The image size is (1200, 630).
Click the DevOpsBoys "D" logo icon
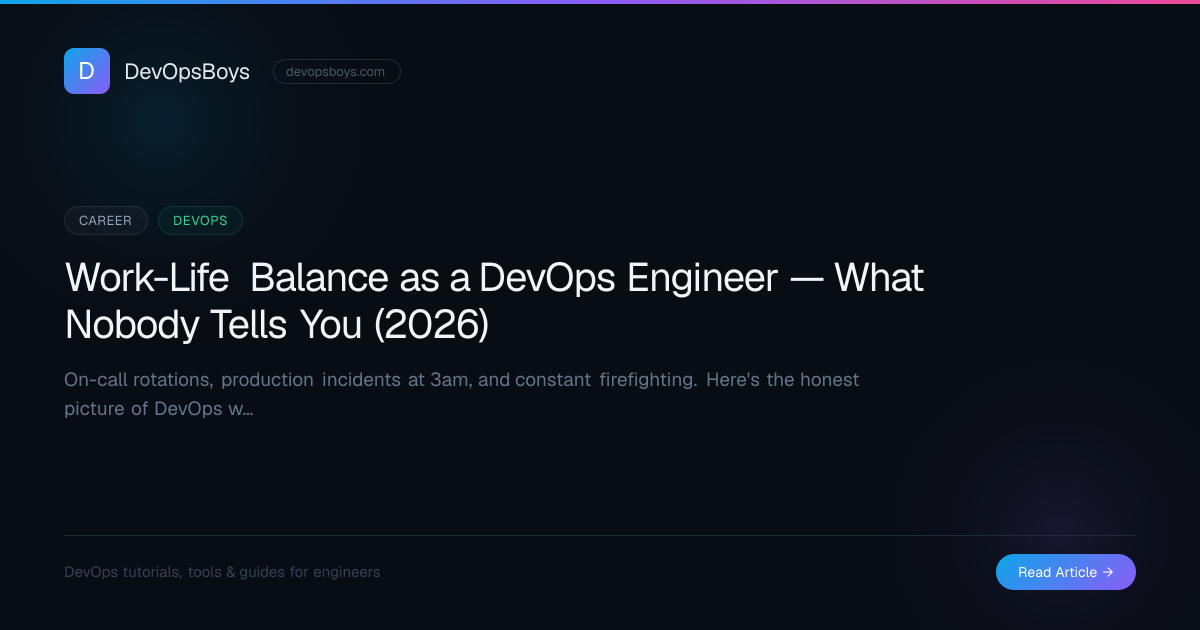(x=87, y=71)
